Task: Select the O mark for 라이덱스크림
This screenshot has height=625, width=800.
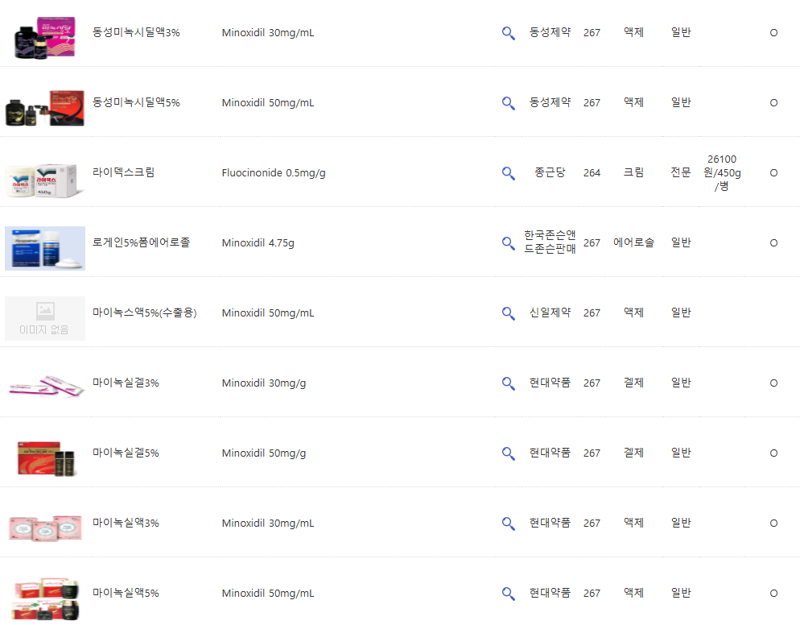Action: click(773, 172)
